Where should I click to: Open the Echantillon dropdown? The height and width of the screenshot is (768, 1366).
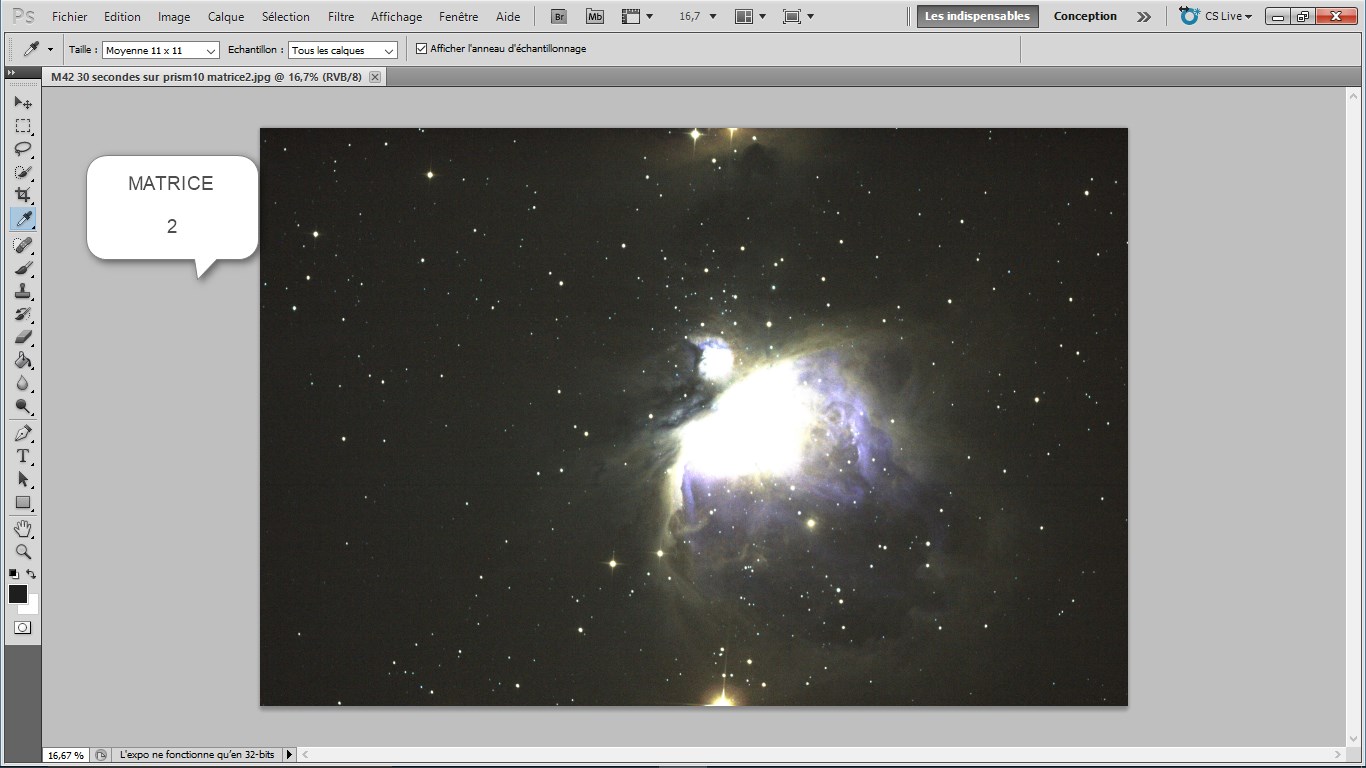[x=343, y=50]
